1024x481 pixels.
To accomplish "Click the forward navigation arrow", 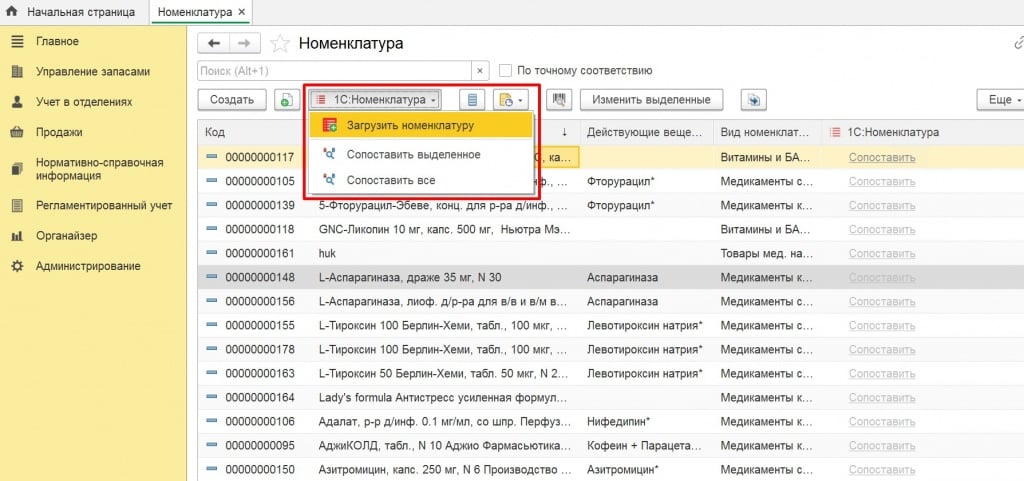I will click(x=245, y=43).
